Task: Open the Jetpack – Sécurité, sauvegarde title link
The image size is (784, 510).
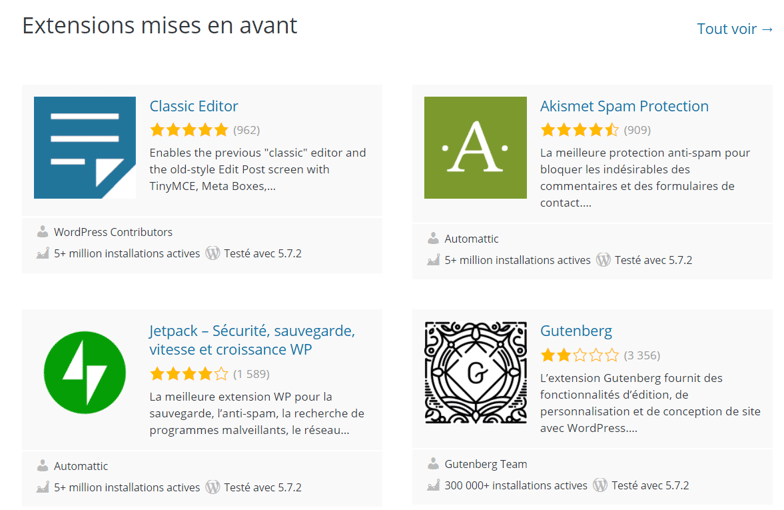Action: (252, 340)
